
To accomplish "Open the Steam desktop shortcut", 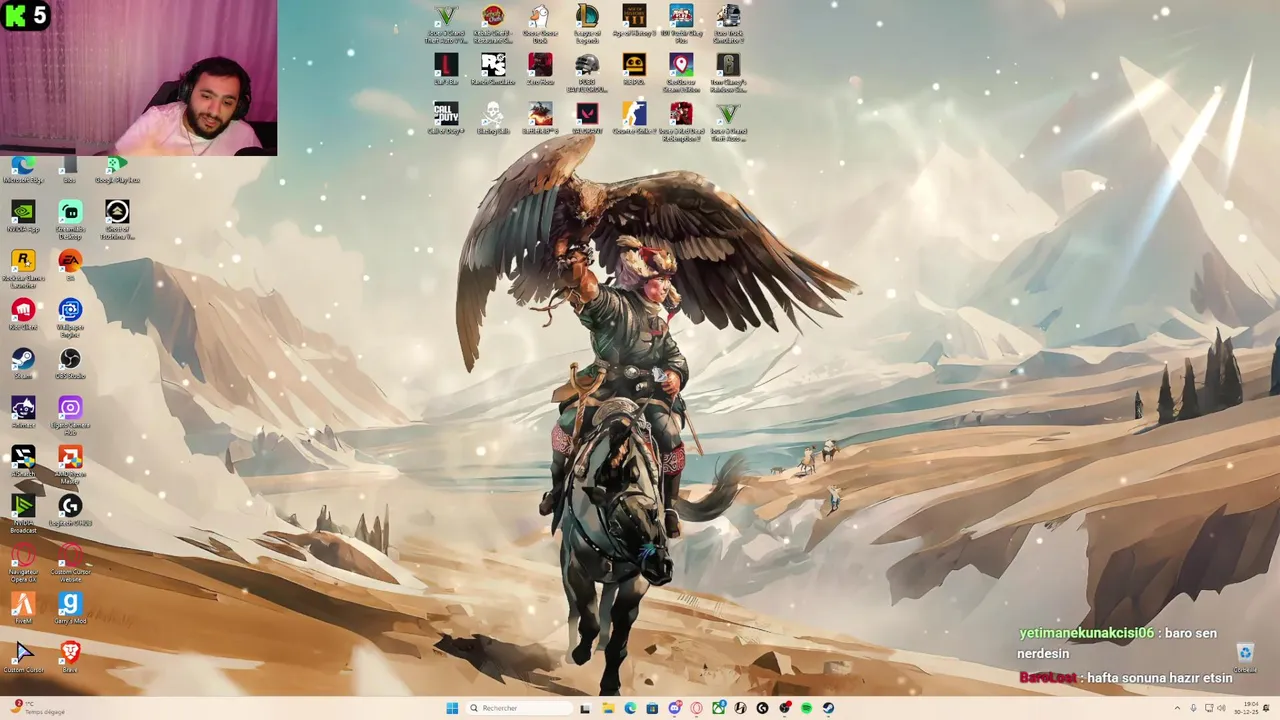I will point(23,364).
